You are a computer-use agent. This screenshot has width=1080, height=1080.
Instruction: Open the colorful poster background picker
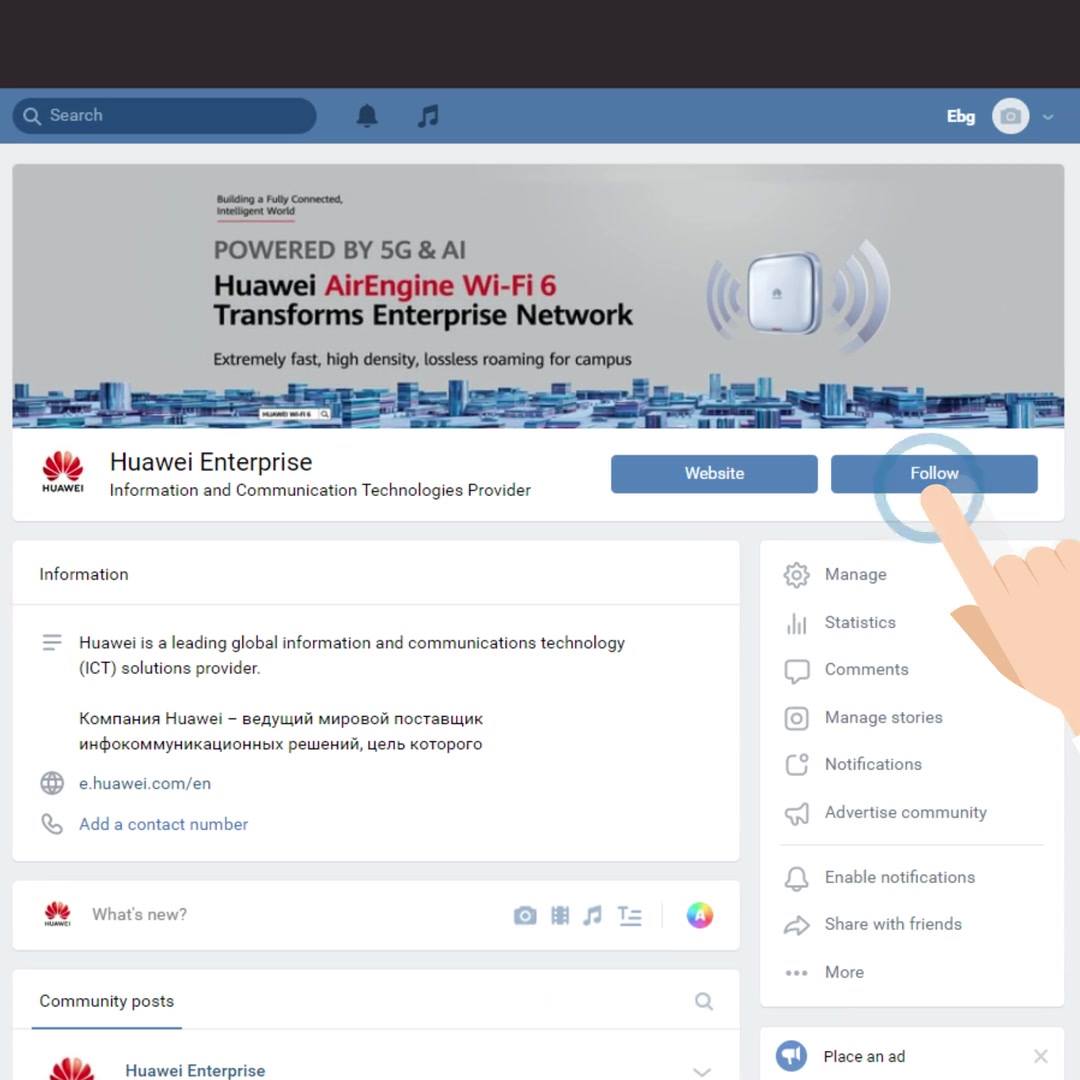pos(700,915)
